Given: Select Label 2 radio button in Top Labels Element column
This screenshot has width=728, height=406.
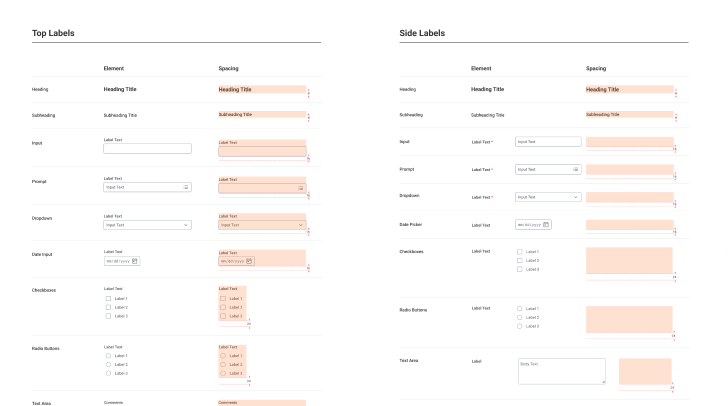Looking at the screenshot, I should [x=109, y=364].
